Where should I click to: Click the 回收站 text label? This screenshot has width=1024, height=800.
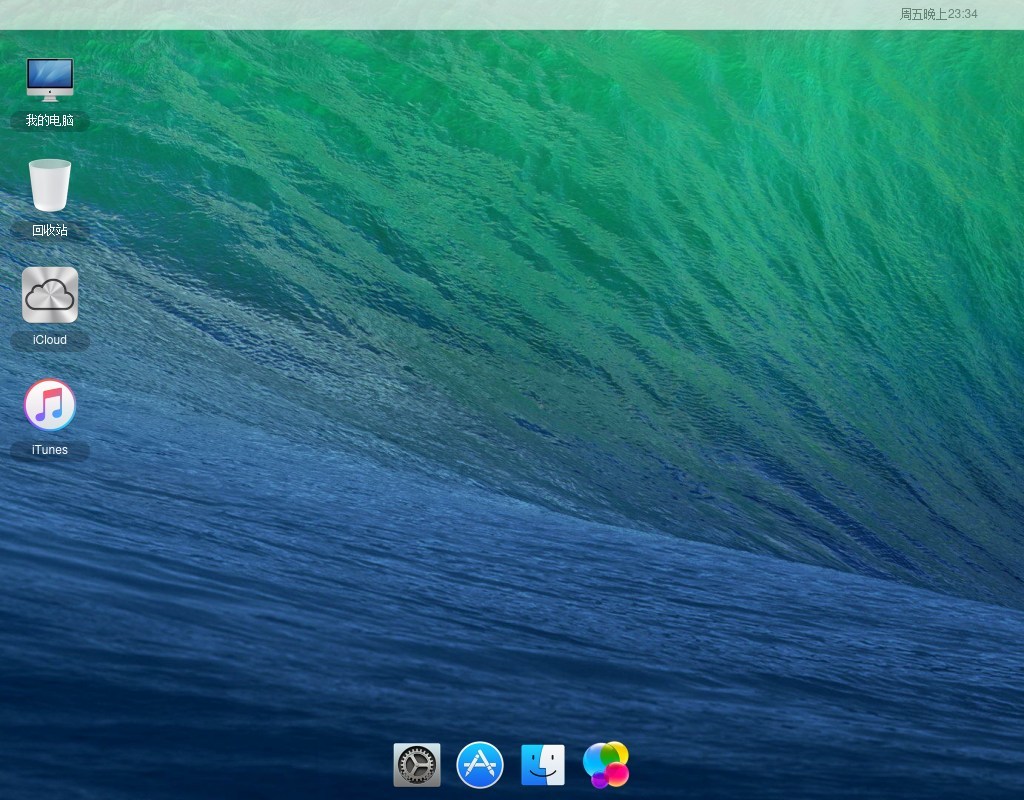click(50, 230)
